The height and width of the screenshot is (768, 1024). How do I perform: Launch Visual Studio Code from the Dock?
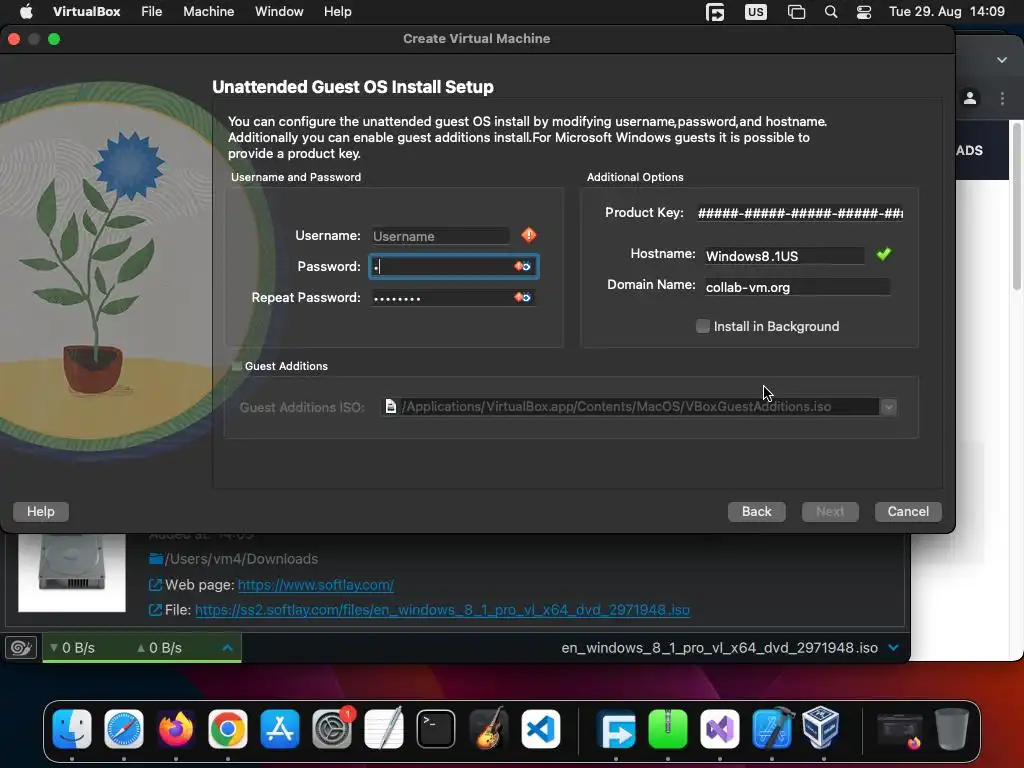(x=540, y=728)
